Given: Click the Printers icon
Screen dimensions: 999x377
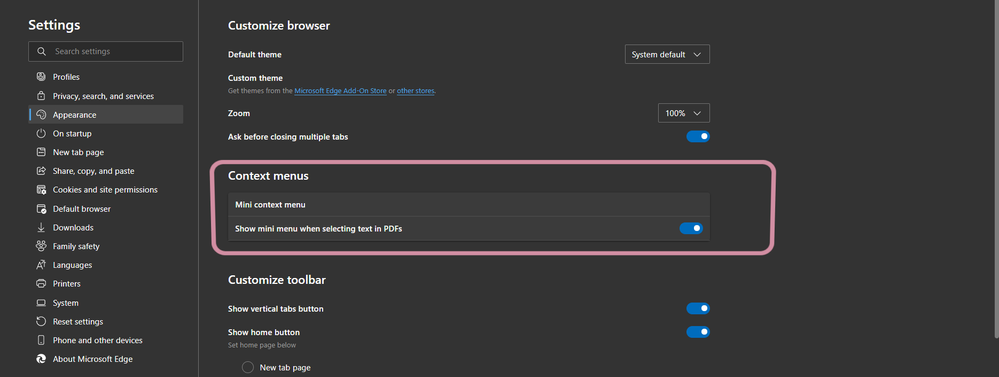Looking at the screenshot, I should tap(41, 283).
